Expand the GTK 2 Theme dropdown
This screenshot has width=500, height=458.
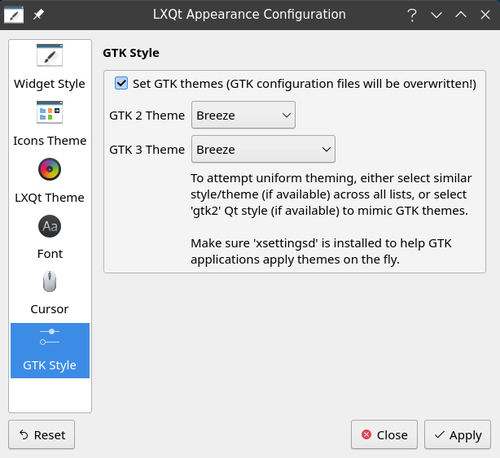tap(243, 115)
